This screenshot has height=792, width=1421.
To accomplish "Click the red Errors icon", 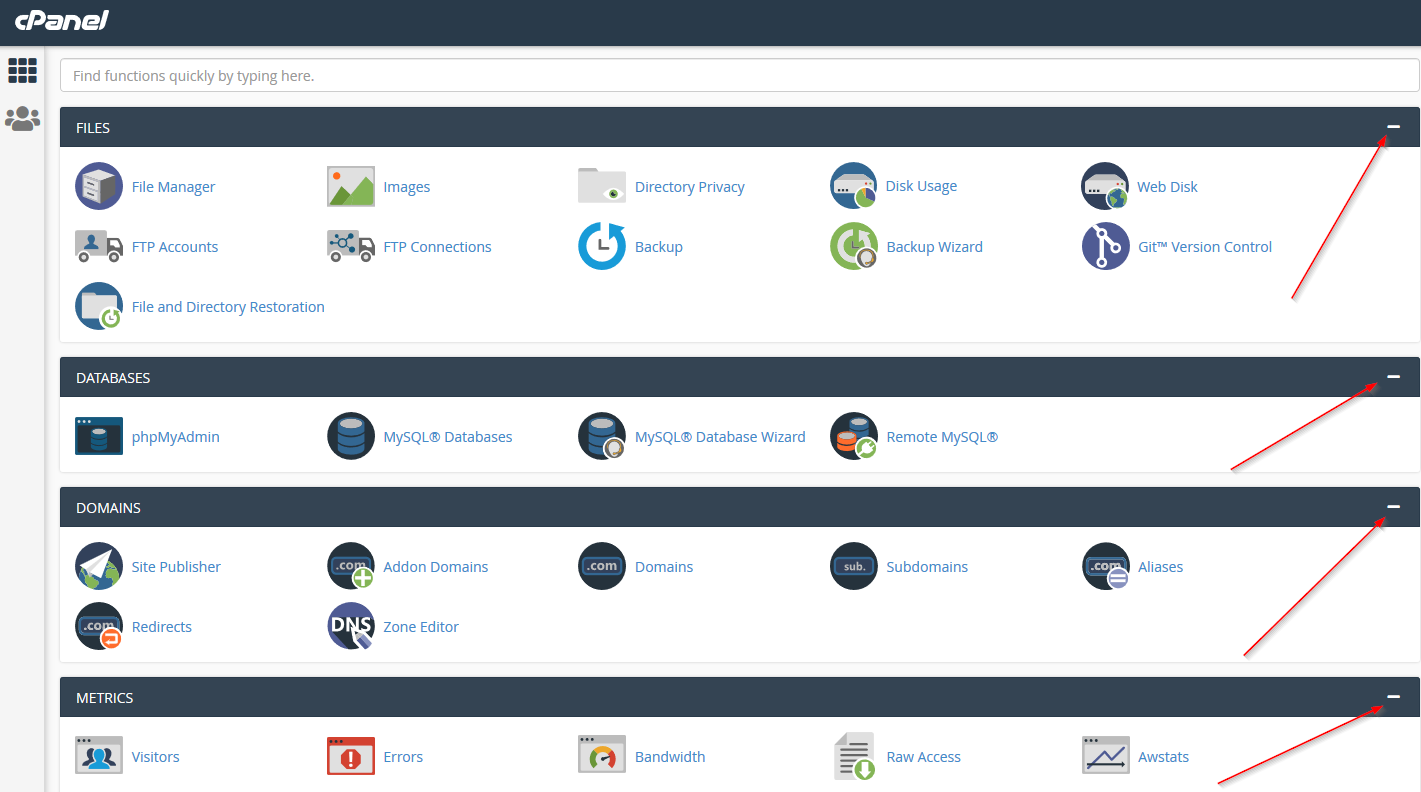I will click(351, 756).
